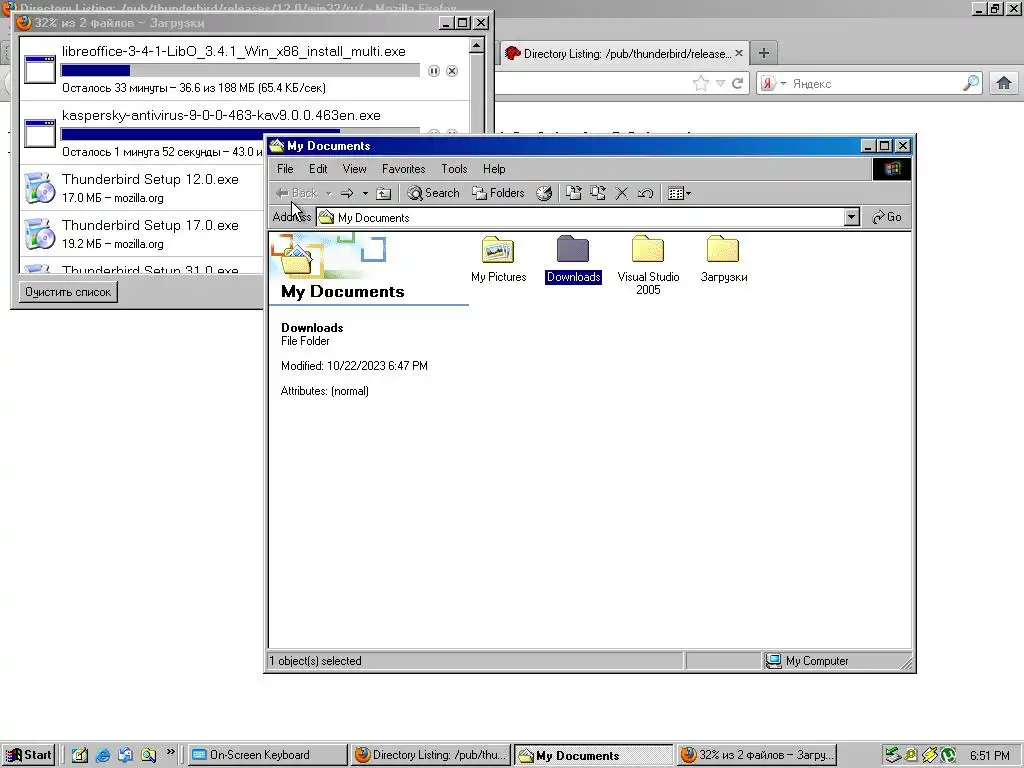Open the History pane icon
The width and height of the screenshot is (1024, 768).
tap(544, 193)
